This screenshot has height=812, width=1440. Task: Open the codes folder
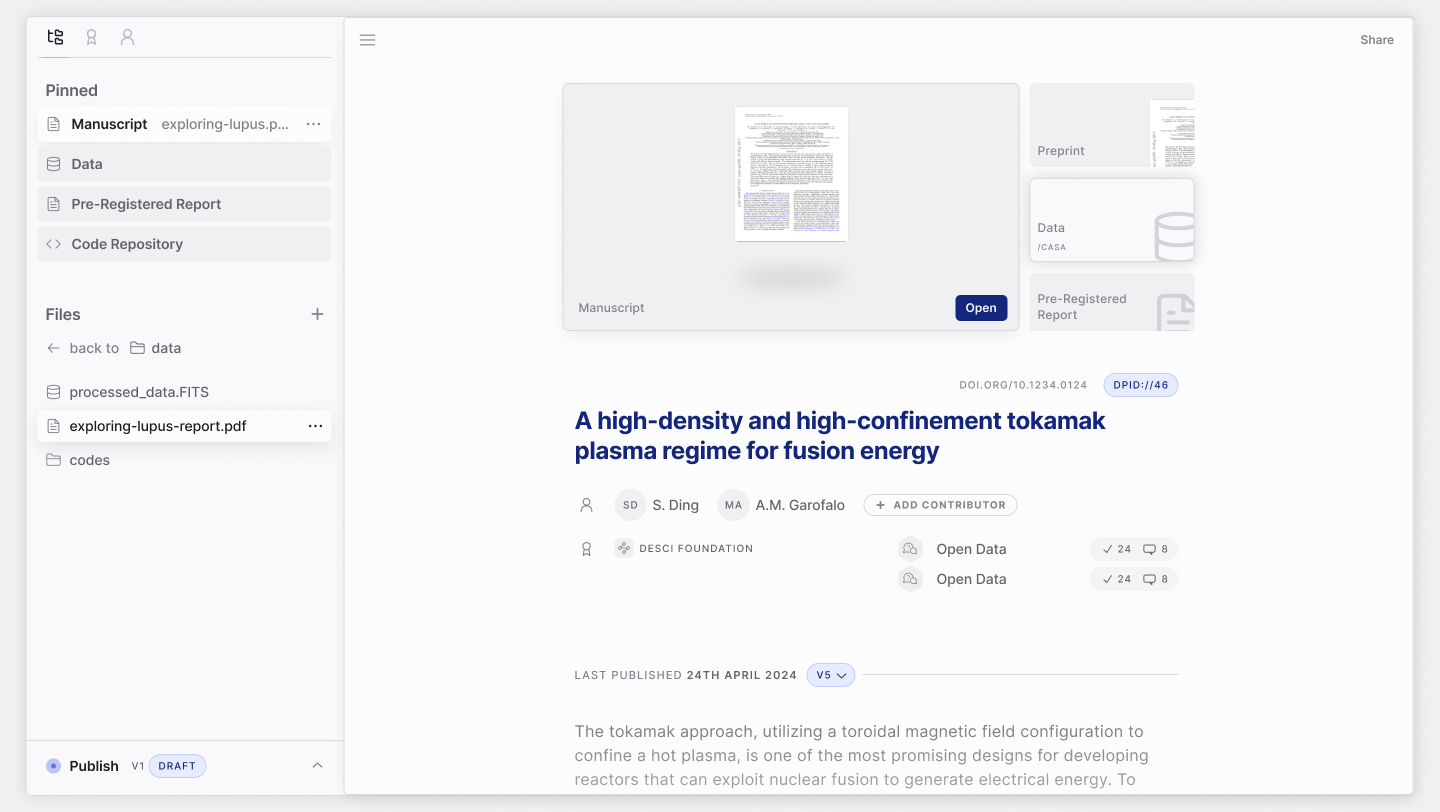(89, 460)
